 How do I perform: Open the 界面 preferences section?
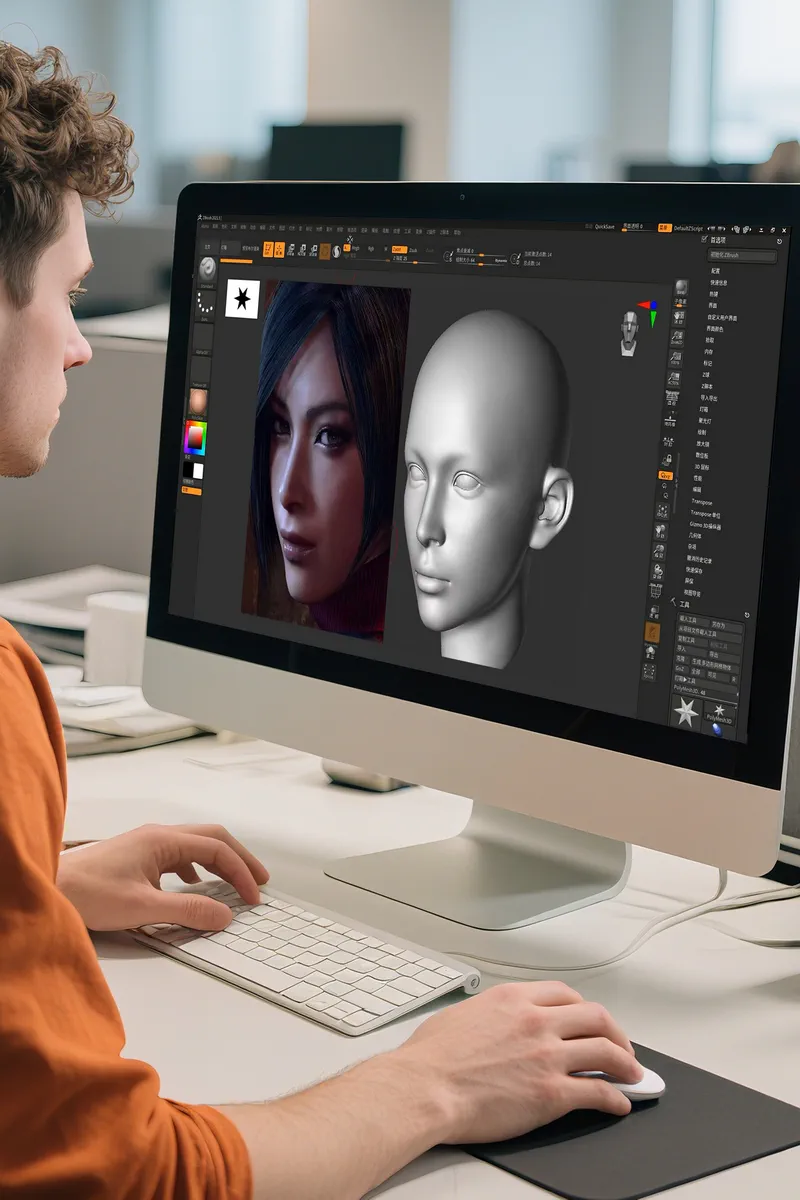713,305
